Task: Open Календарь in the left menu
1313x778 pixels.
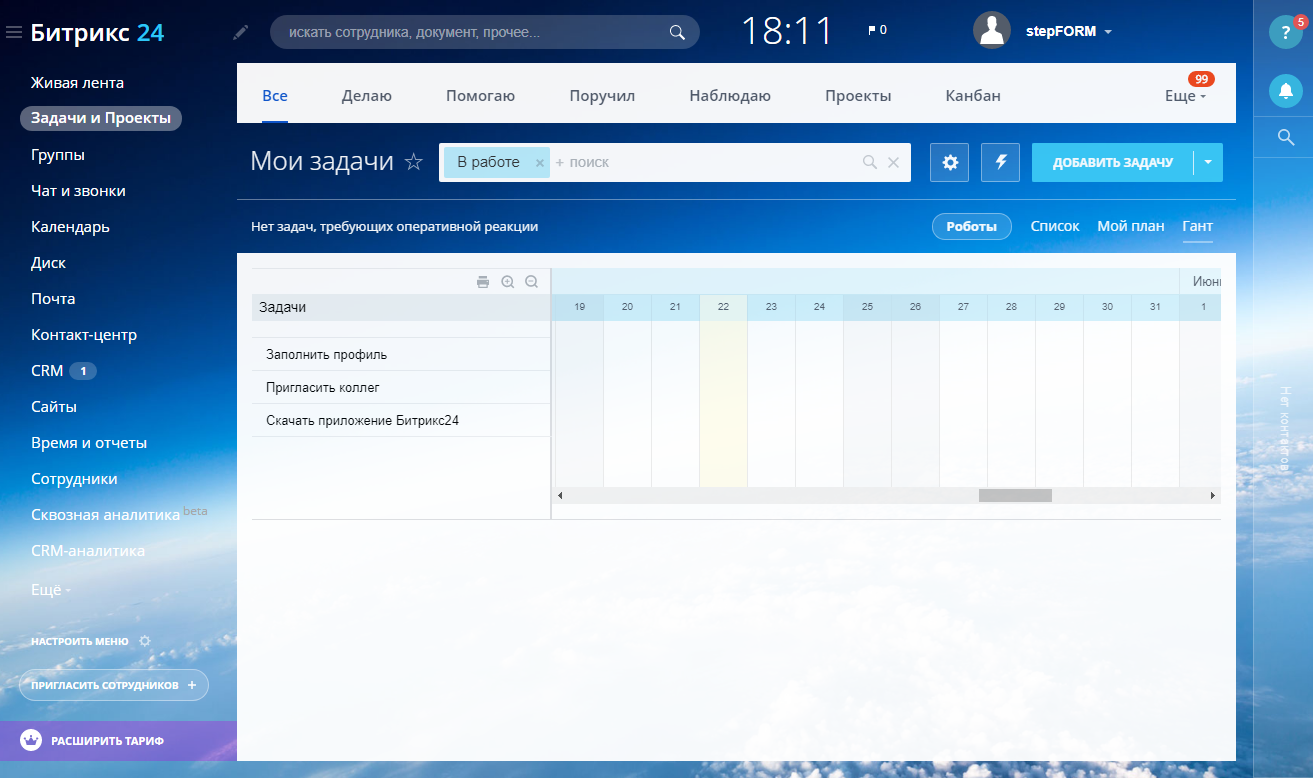Action: pyautogui.click(x=70, y=227)
